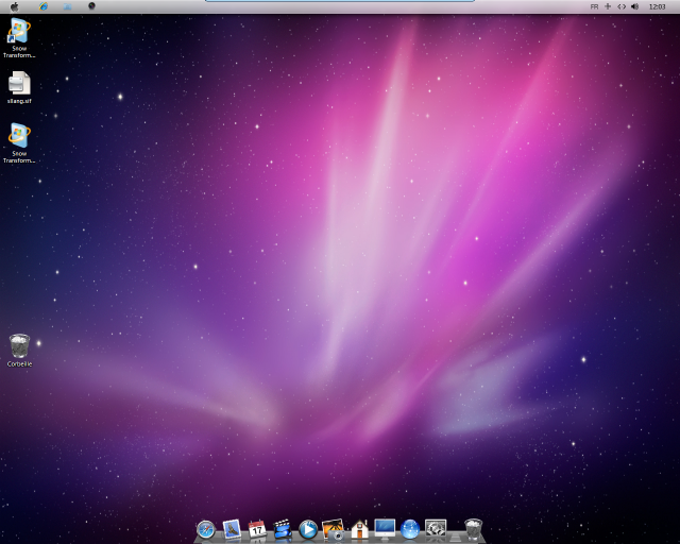Open the photo and camera app in dock
This screenshot has height=544, width=680.
[333, 529]
